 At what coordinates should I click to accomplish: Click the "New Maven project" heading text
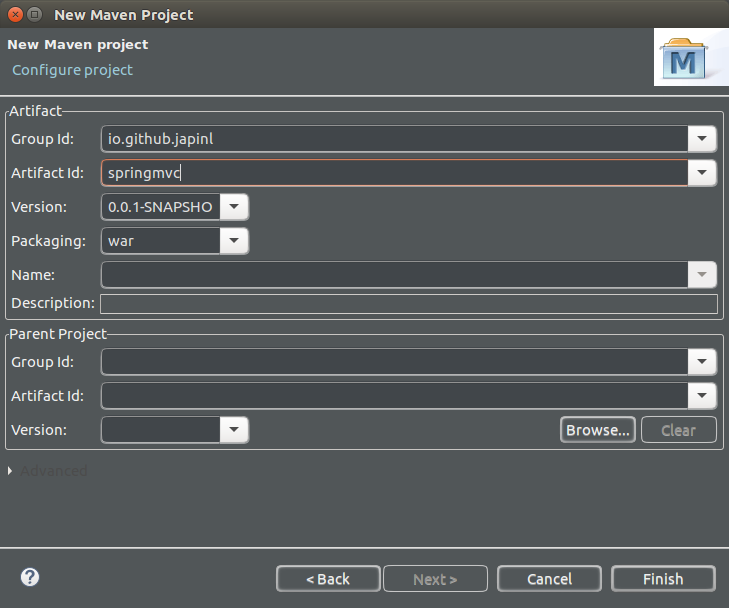click(x=78, y=45)
